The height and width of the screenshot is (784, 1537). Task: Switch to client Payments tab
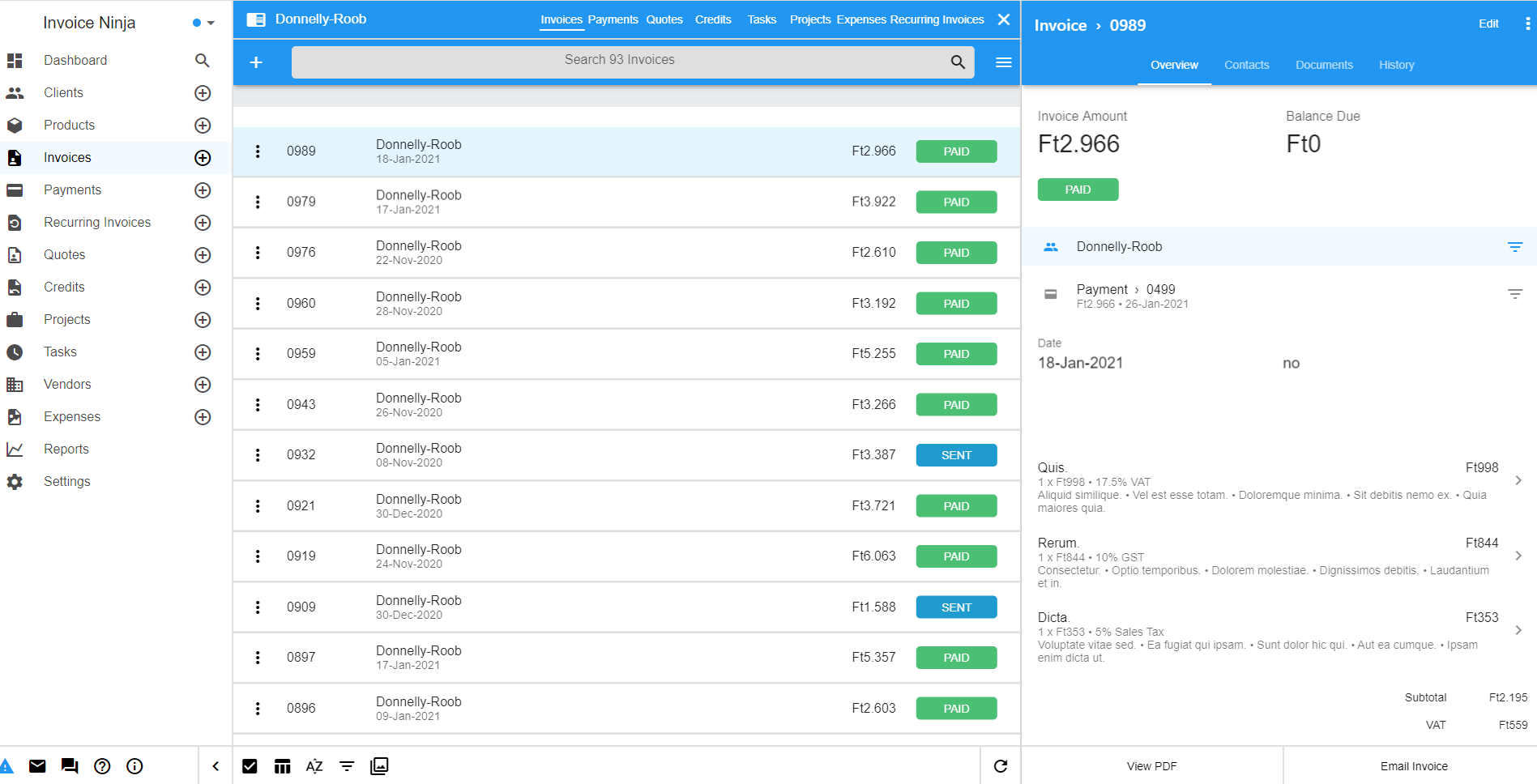(x=613, y=19)
